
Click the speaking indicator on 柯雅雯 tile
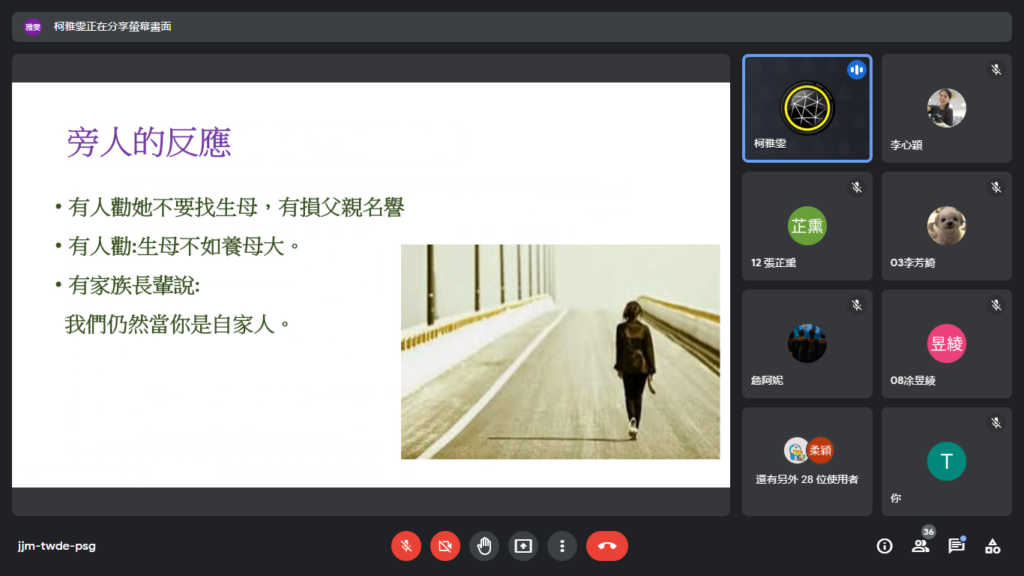click(856, 70)
